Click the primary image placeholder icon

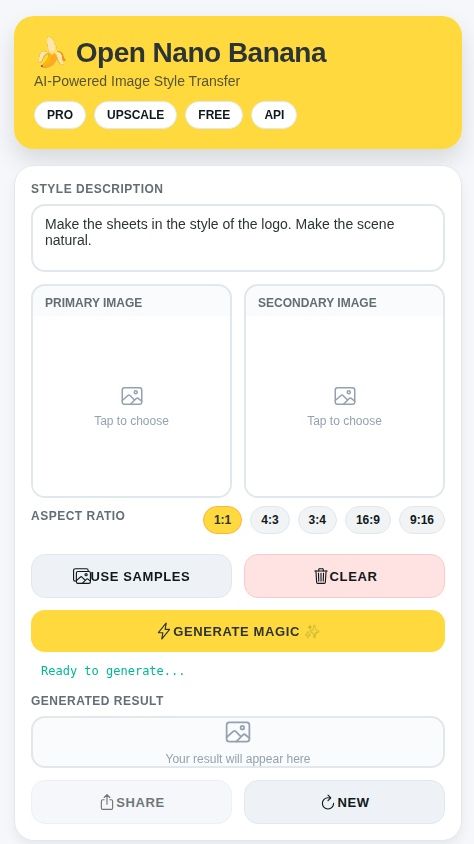(x=132, y=396)
